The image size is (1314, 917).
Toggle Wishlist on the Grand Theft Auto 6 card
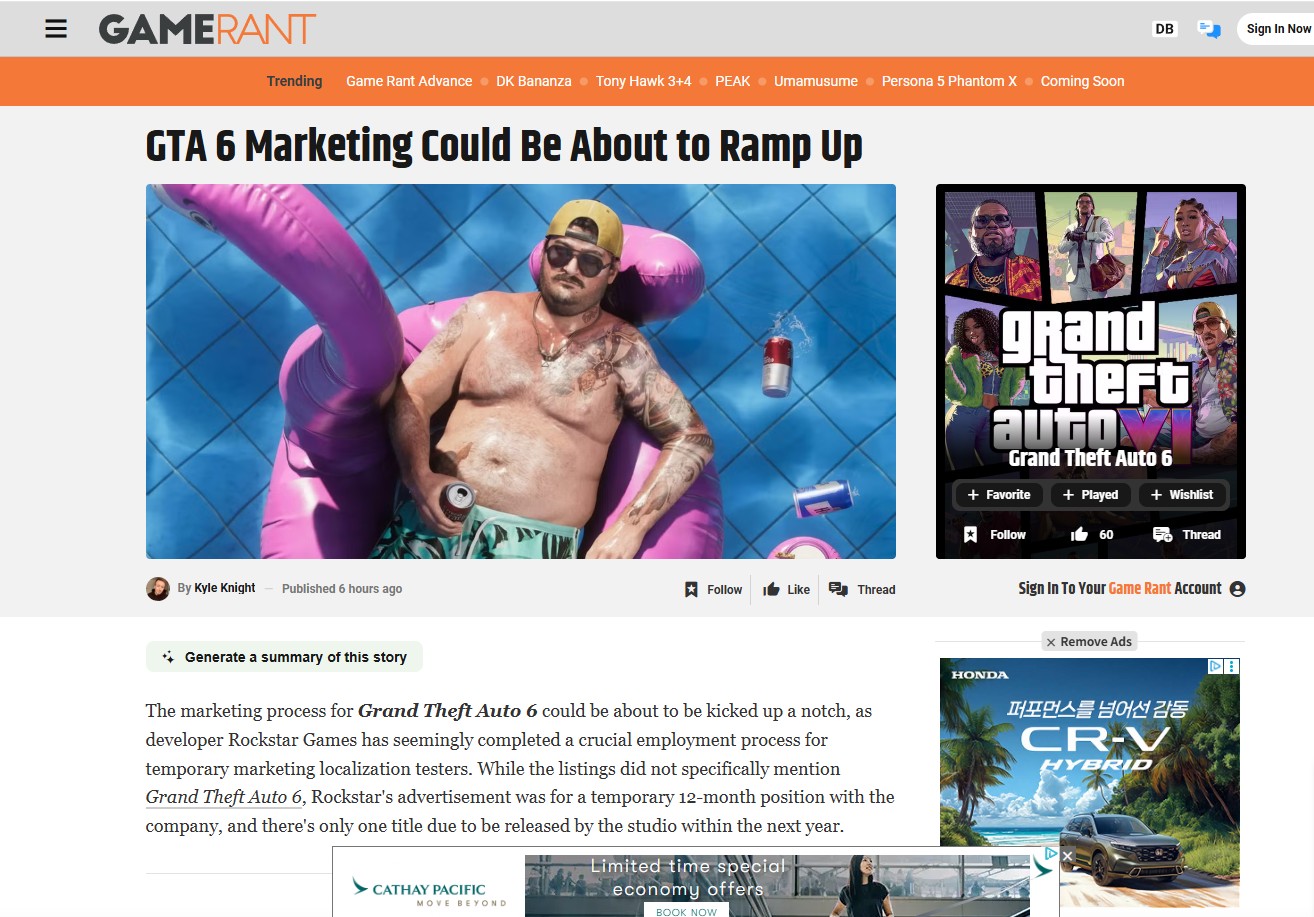coord(1182,495)
